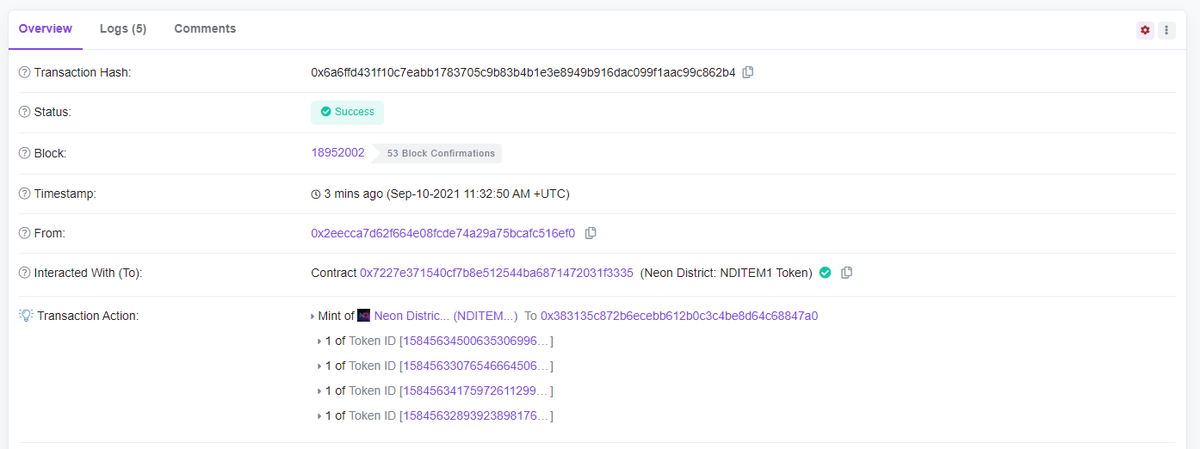Open Token ID 15845633076546664506 link

click(476, 366)
